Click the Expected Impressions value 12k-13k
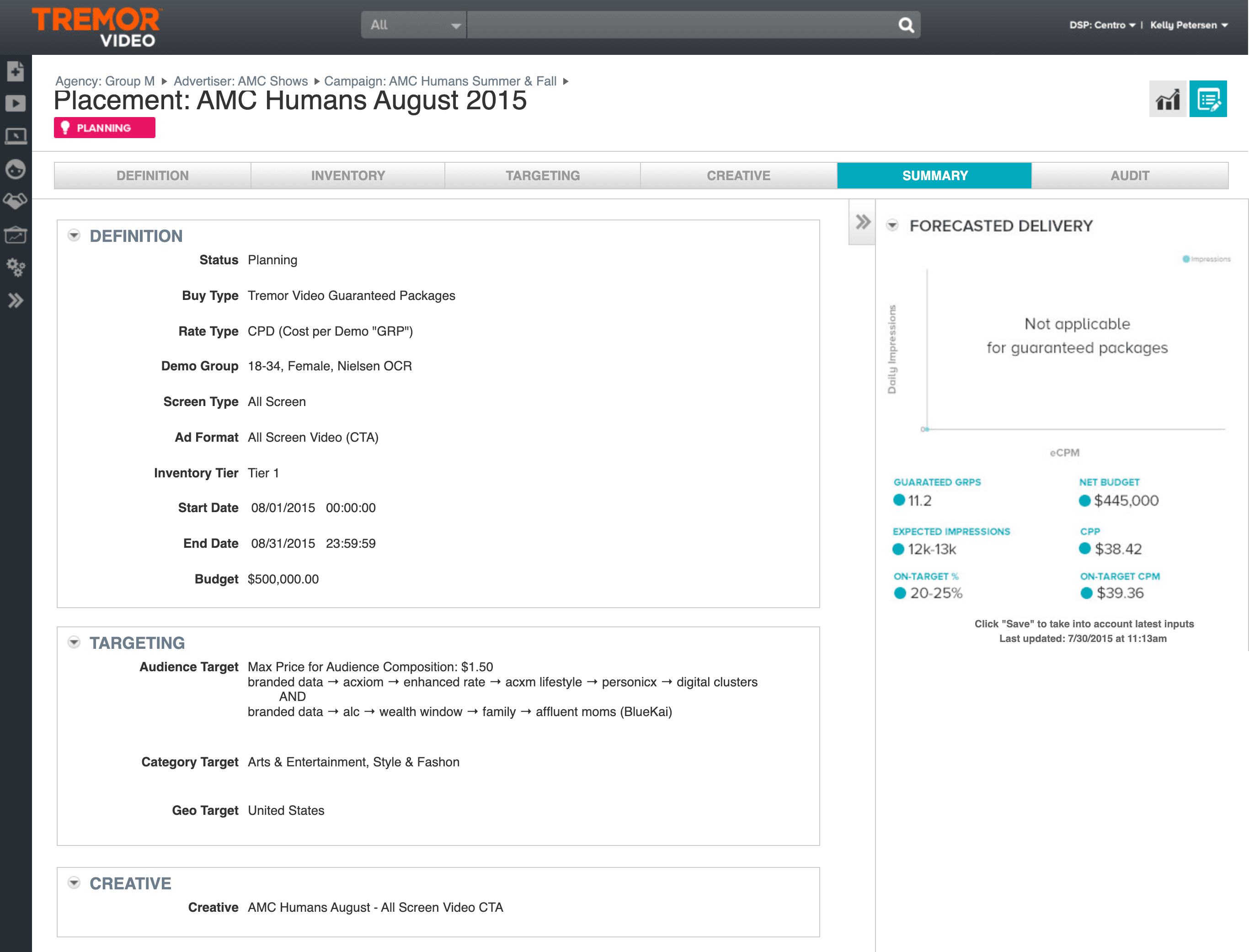Image resolution: width=1249 pixels, height=952 pixels. (x=932, y=549)
